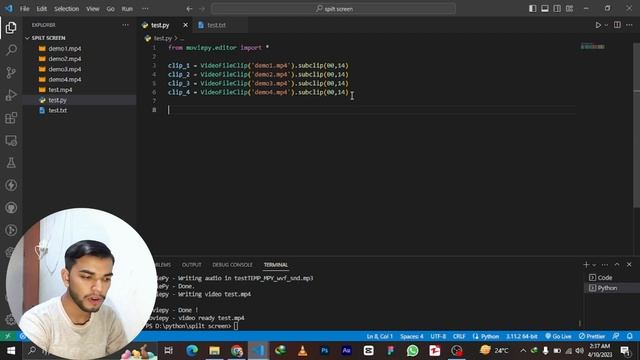The height and width of the screenshot is (360, 640).
Task: Change line endings via CRLF status item
Action: pos(459,336)
